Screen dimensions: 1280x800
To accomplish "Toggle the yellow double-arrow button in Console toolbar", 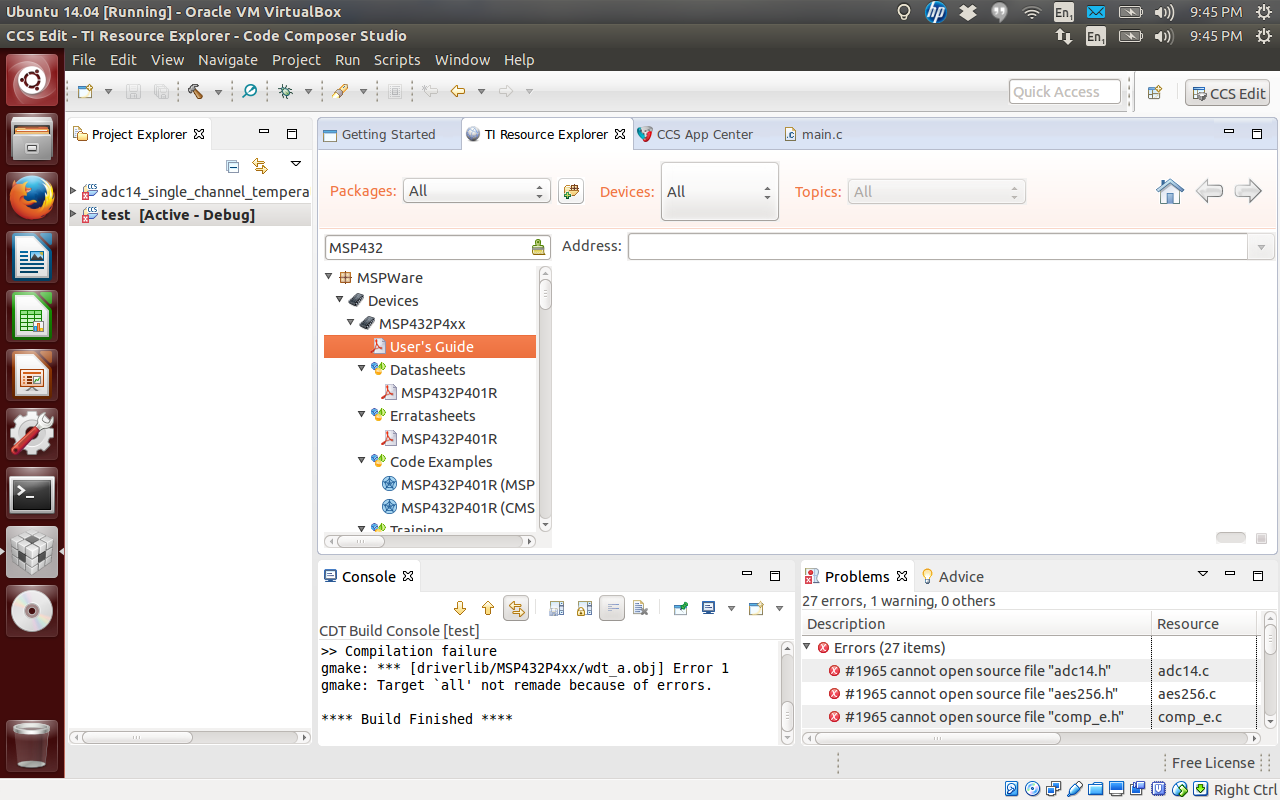I will tap(516, 608).
